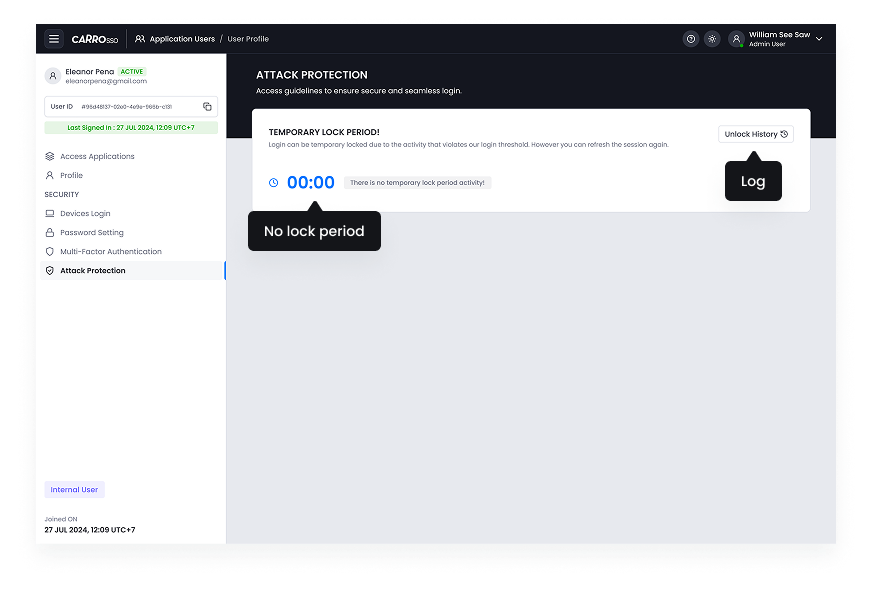Select the User Profile breadcrumb item
This screenshot has width=872, height=592.
(x=247, y=38)
